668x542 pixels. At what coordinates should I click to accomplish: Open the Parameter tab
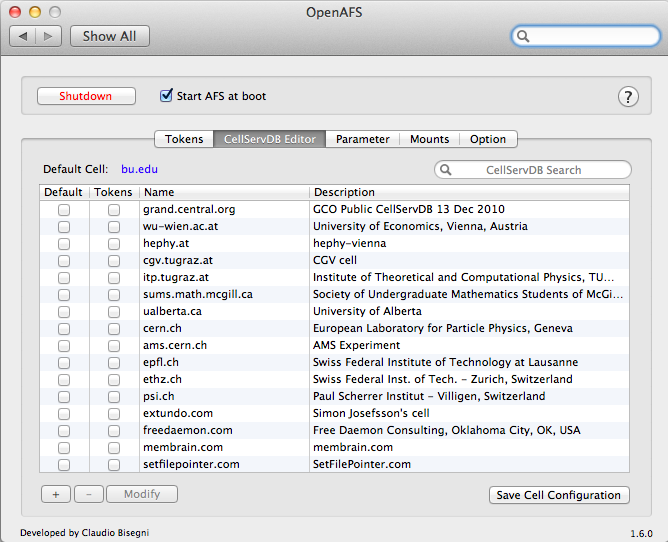coord(363,139)
